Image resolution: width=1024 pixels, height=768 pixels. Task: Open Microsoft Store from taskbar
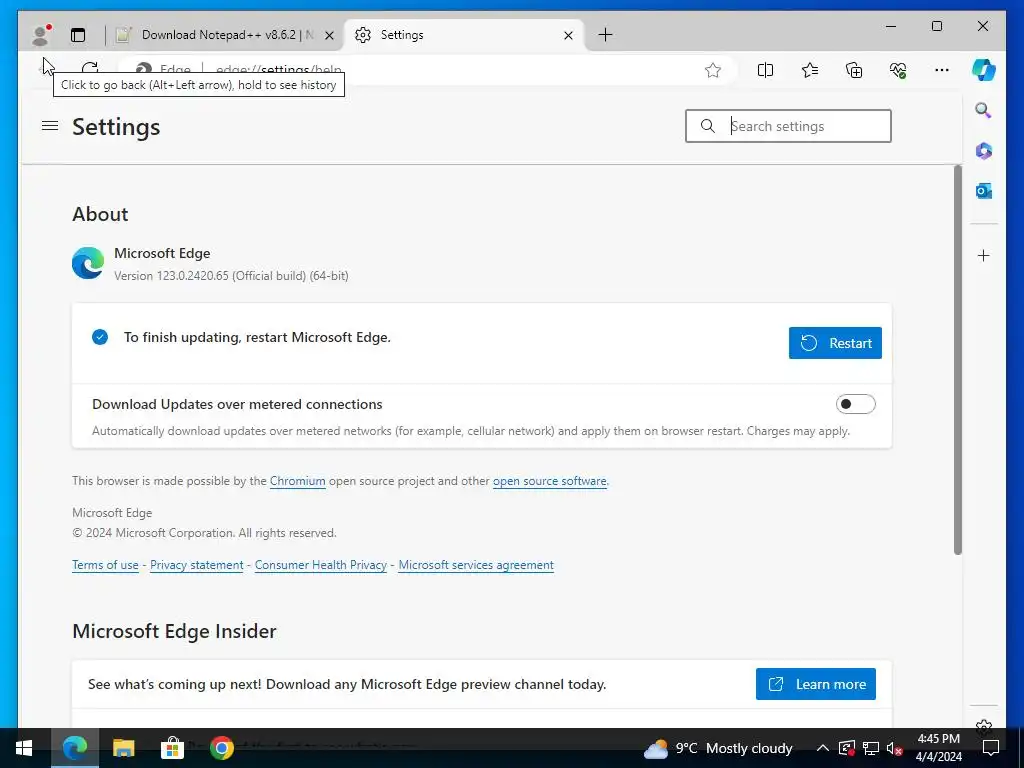point(172,748)
